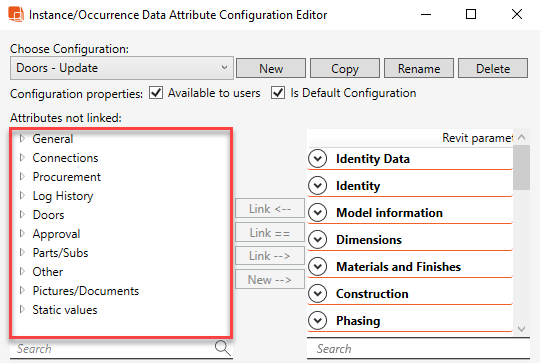Screen dimensions: 540x363
Task: Expand the General tree node
Action: pyautogui.click(x=22, y=138)
